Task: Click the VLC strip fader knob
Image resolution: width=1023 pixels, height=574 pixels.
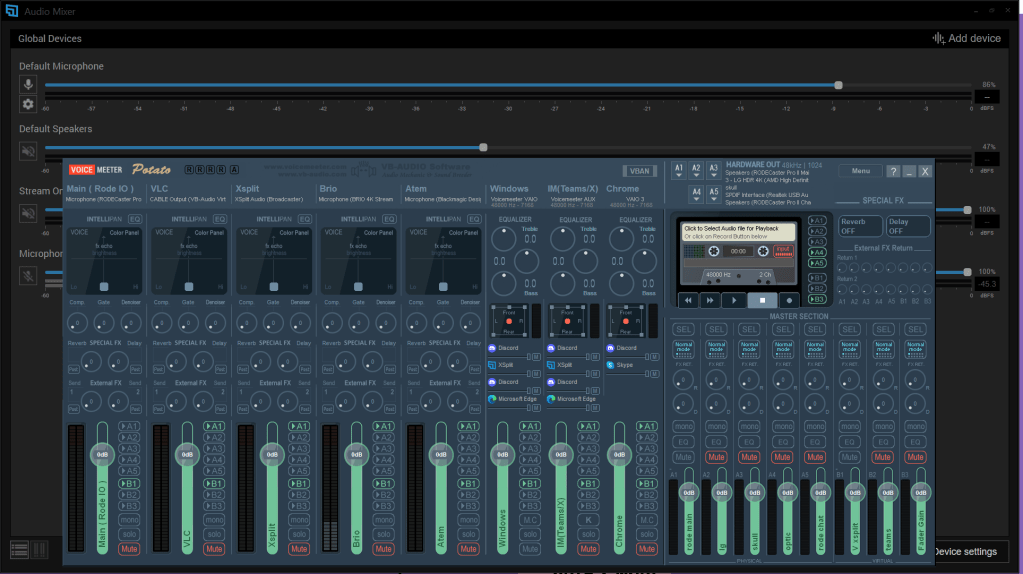Action: tap(187, 455)
